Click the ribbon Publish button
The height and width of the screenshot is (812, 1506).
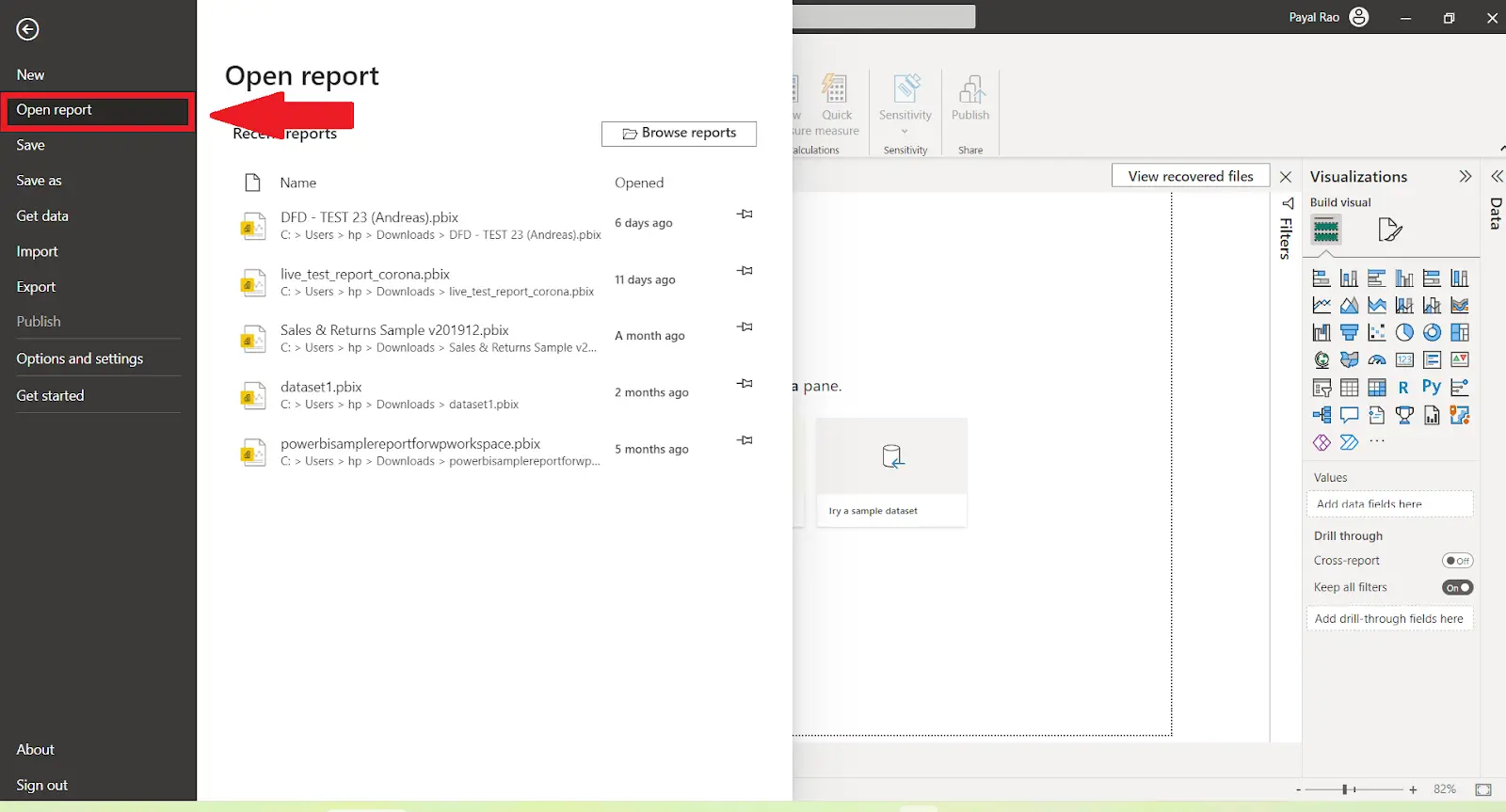point(970,99)
